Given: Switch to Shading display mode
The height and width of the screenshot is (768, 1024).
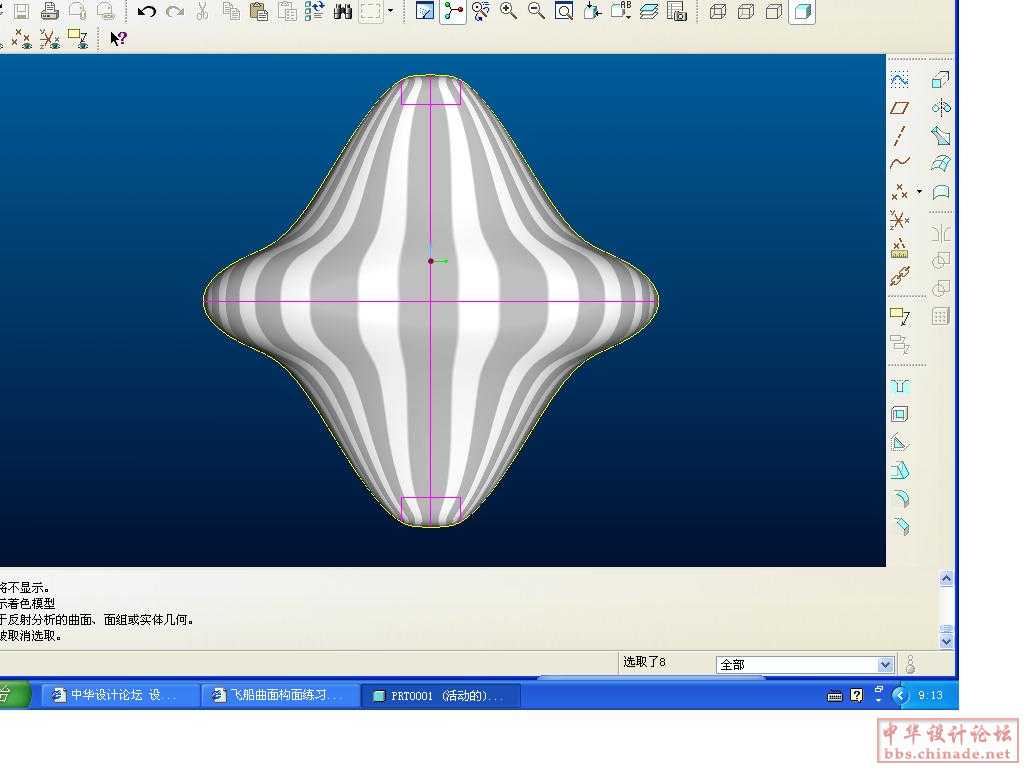Looking at the screenshot, I should [x=803, y=10].
